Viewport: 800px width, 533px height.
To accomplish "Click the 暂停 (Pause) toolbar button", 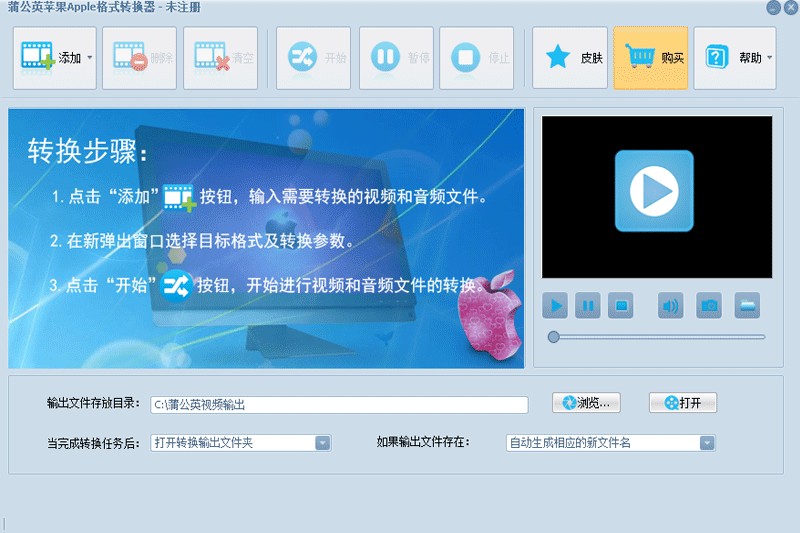I will click(x=396, y=58).
